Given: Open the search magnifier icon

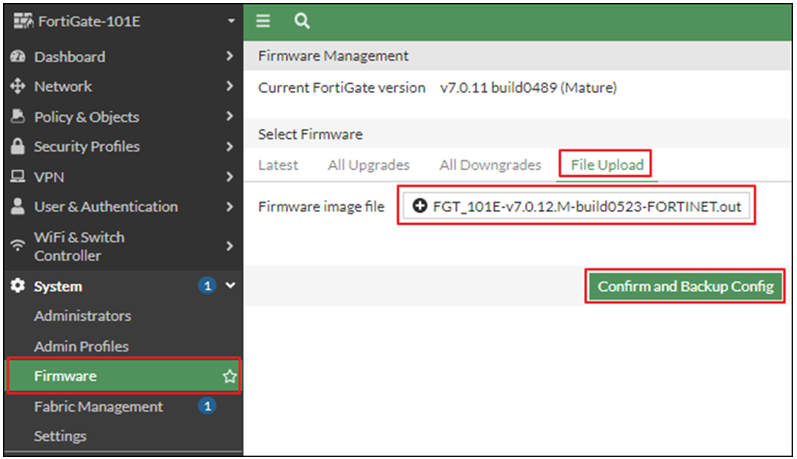Looking at the screenshot, I should pyautogui.click(x=302, y=21).
